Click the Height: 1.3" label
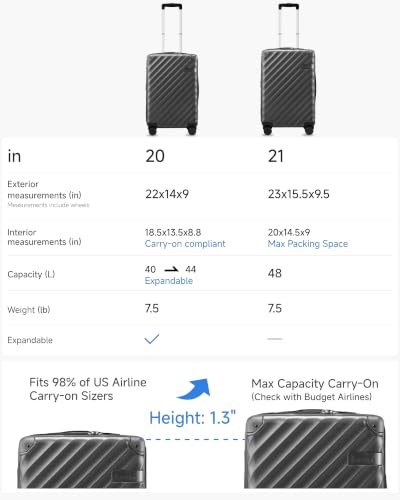This screenshot has width=400, height=500. pyautogui.click(x=193, y=418)
